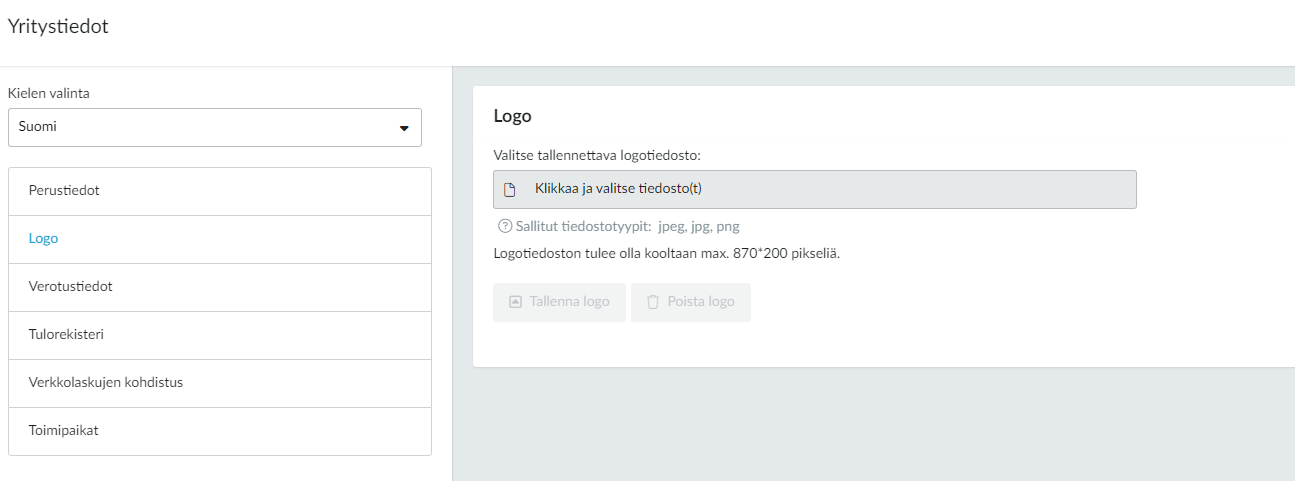The image size is (1295, 481).
Task: Click the 'Kielen valinta' label
Action: coord(49,93)
